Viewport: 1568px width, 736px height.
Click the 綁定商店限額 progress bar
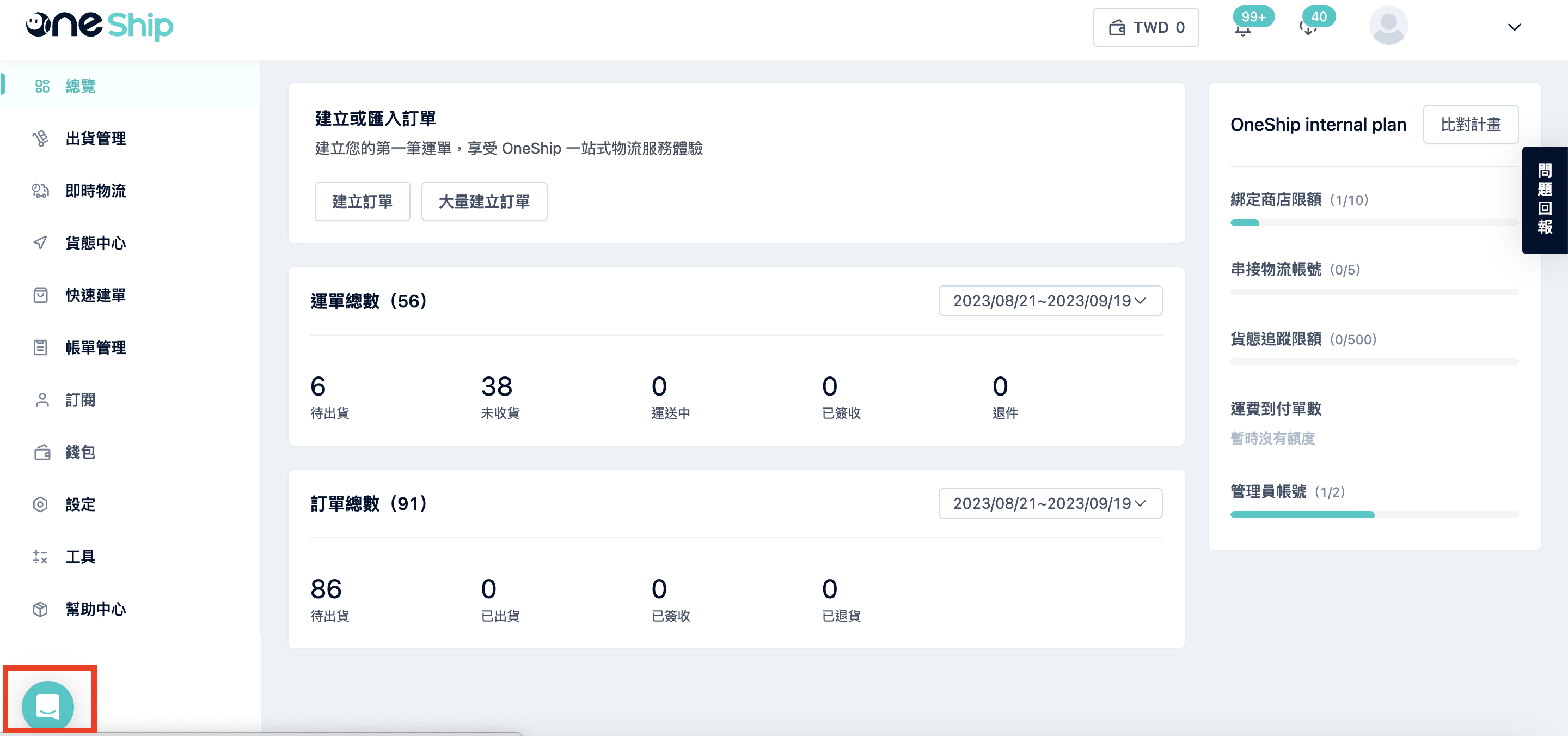click(1374, 222)
